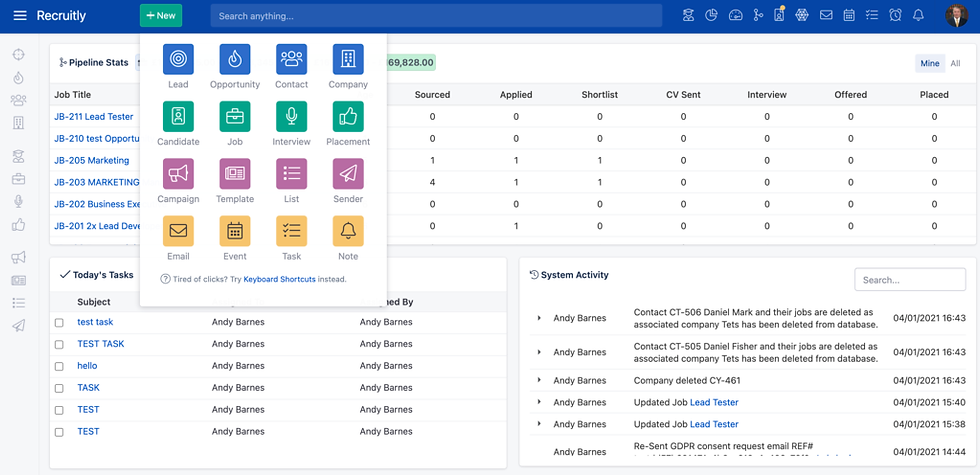The image size is (980, 475).
Task: Create a Placement from the popup
Action: click(x=348, y=117)
